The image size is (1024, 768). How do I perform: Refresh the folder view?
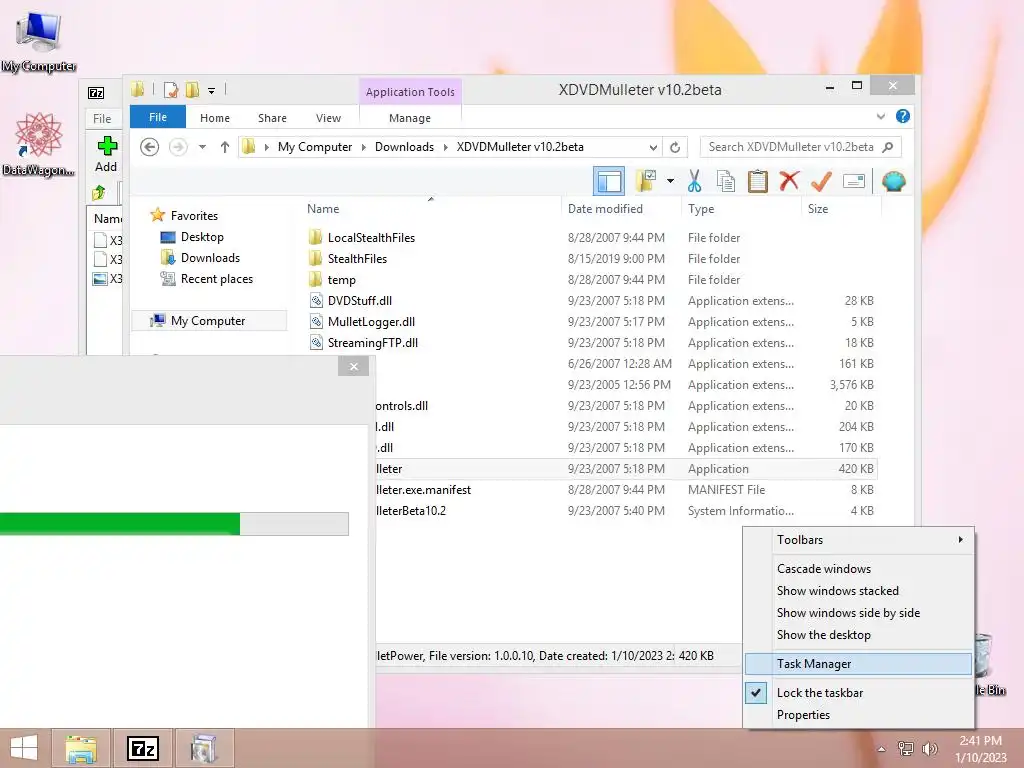coord(675,148)
